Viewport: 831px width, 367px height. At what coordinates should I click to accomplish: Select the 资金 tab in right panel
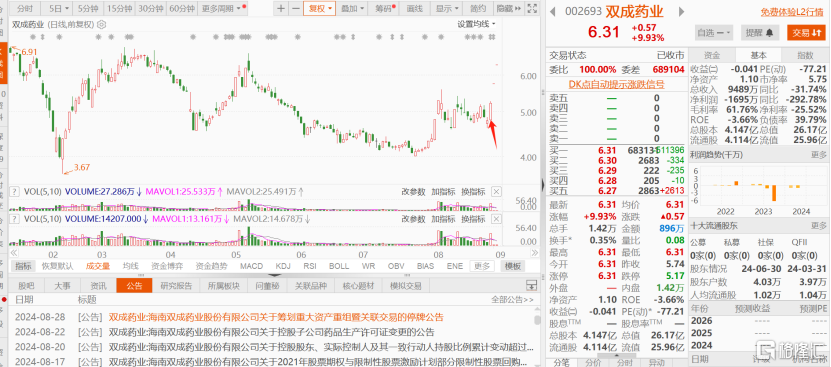point(712,55)
